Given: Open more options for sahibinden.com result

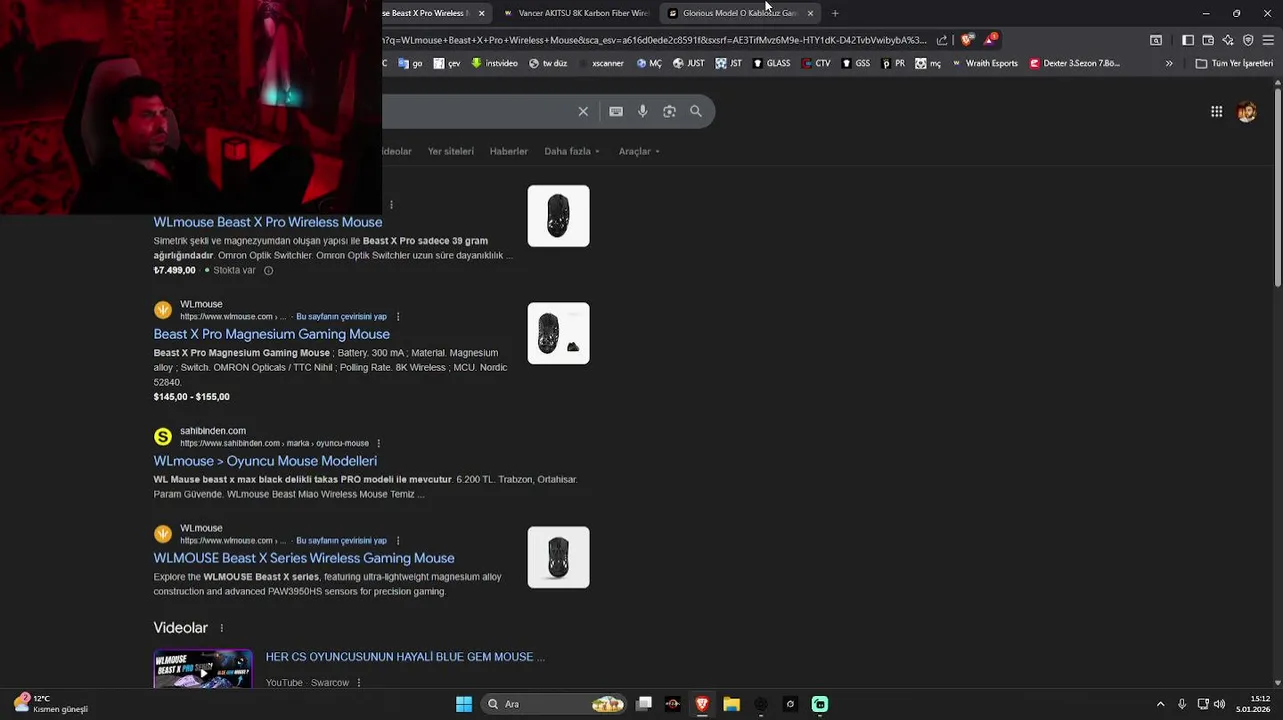Looking at the screenshot, I should pos(378,443).
